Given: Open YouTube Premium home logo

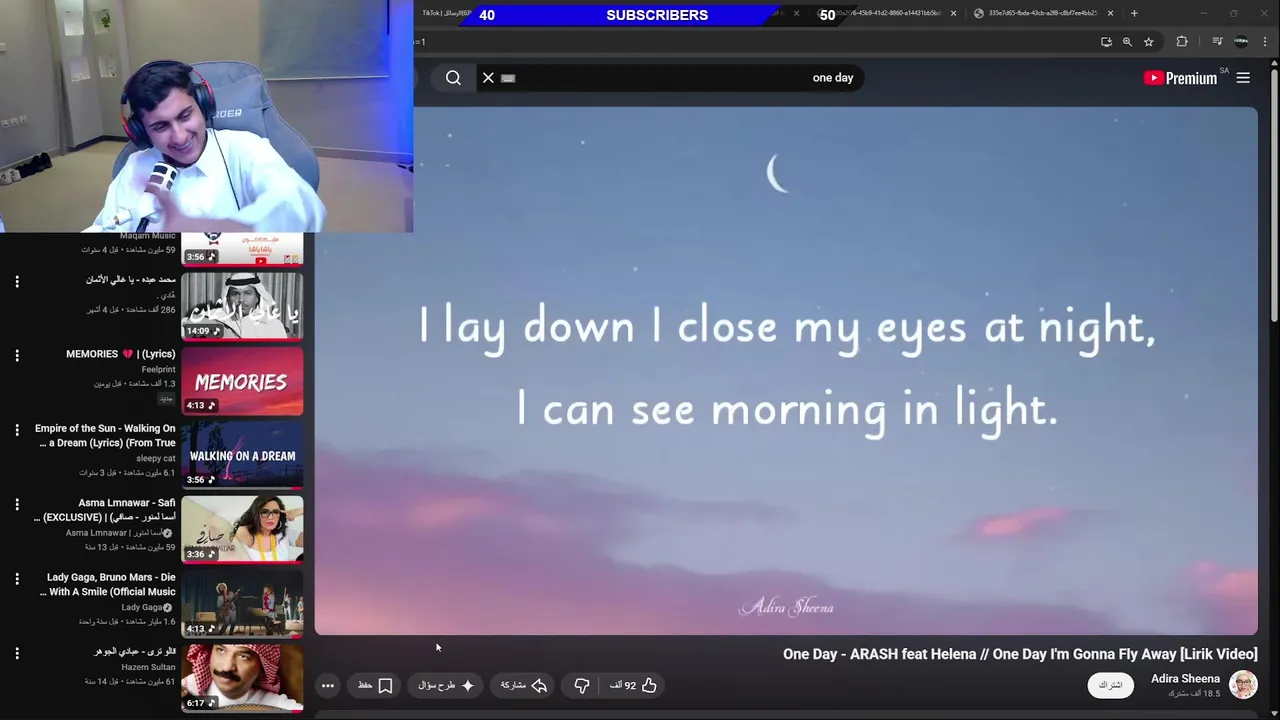Looking at the screenshot, I should point(1180,78).
